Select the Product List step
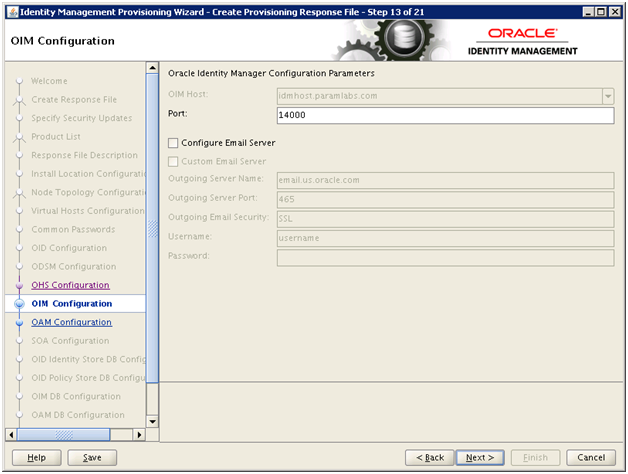This screenshot has width=628, height=474. click(56, 137)
